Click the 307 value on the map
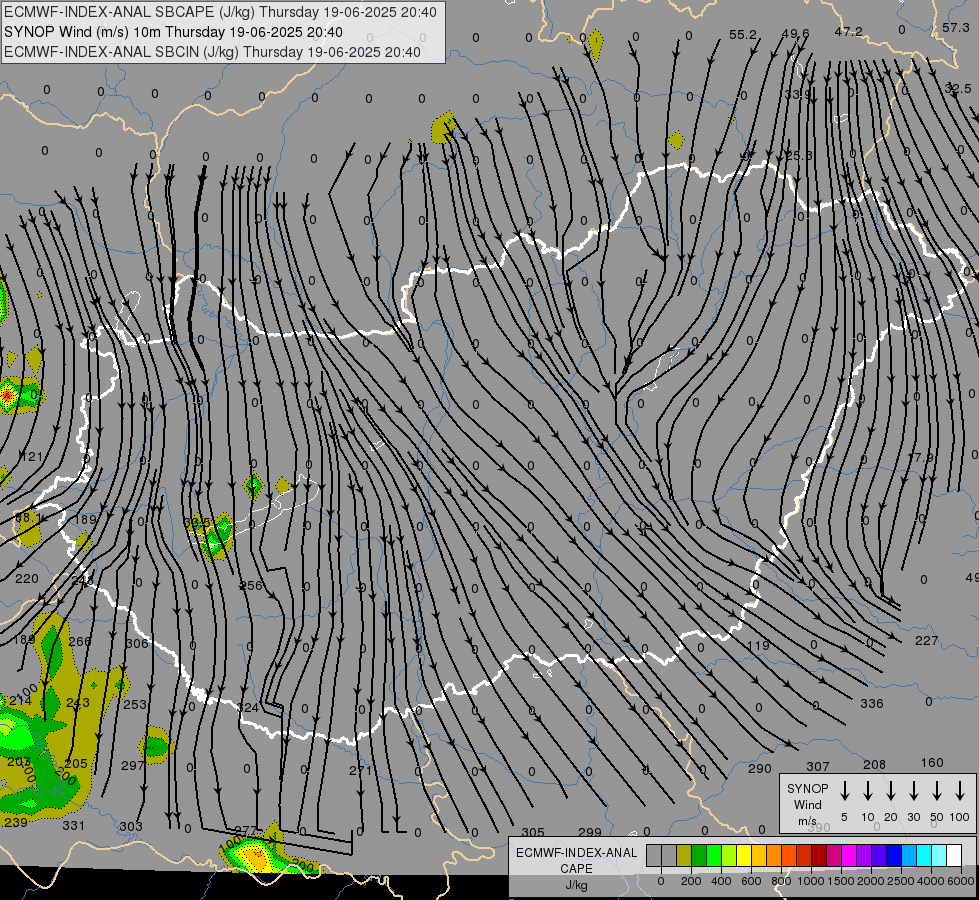This screenshot has width=979, height=900. [x=818, y=766]
